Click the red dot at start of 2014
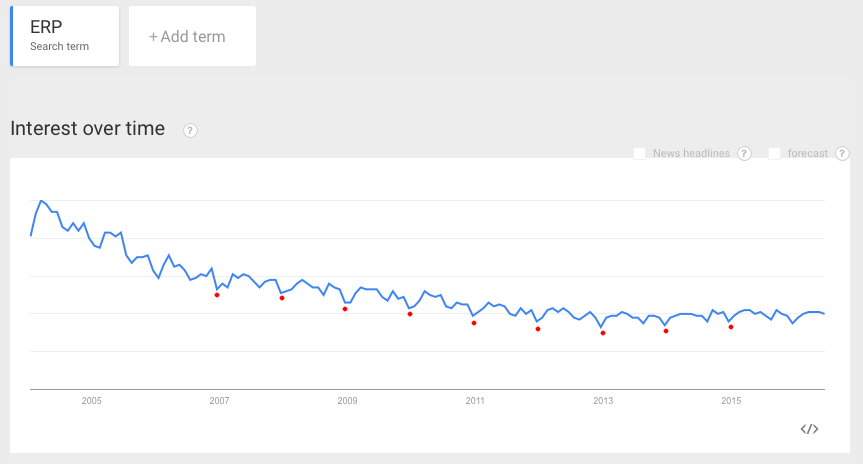Screen dimensions: 863x464 pyautogui.click(x=666, y=331)
